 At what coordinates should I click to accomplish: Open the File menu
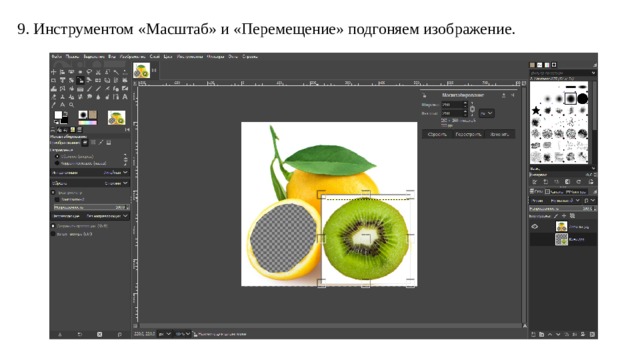(56, 57)
